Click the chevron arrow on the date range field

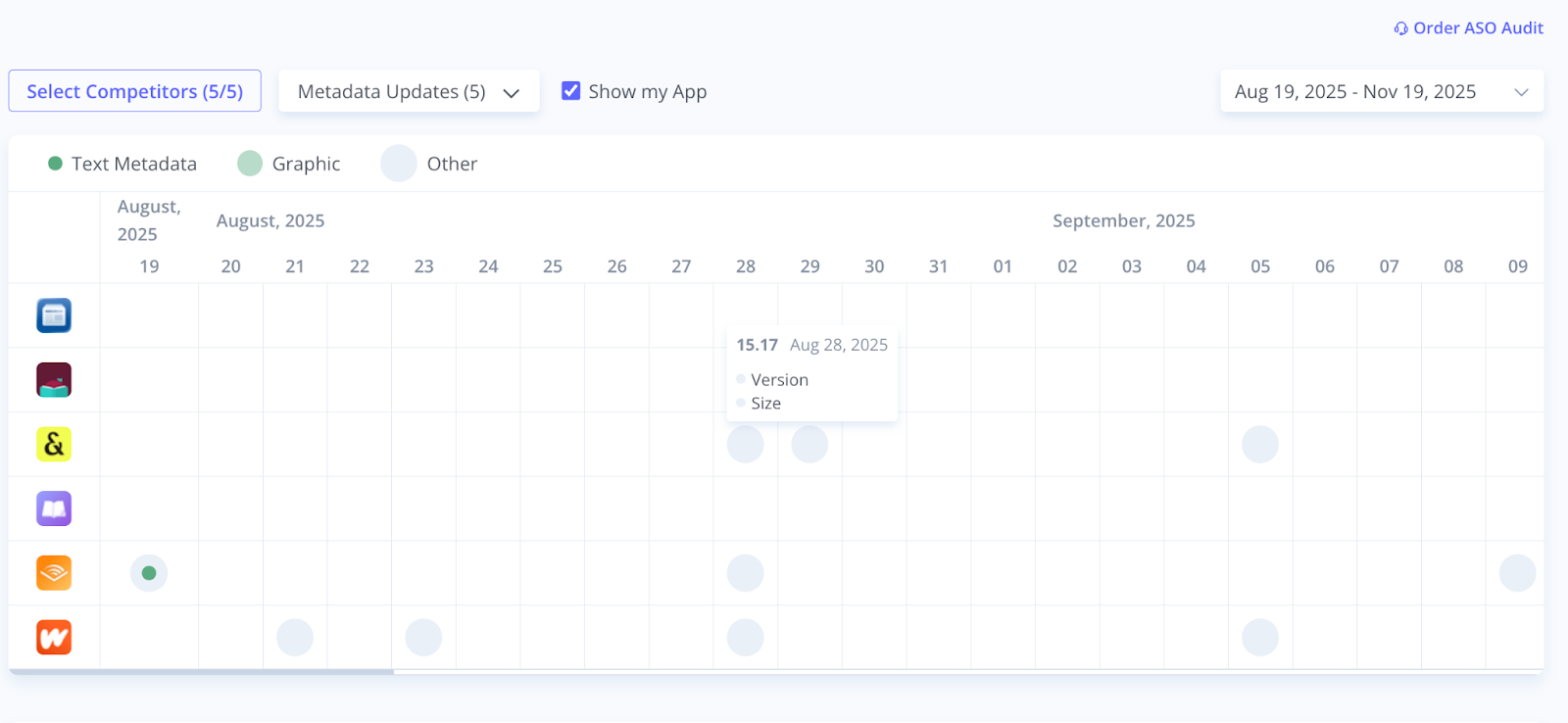coord(1521,92)
